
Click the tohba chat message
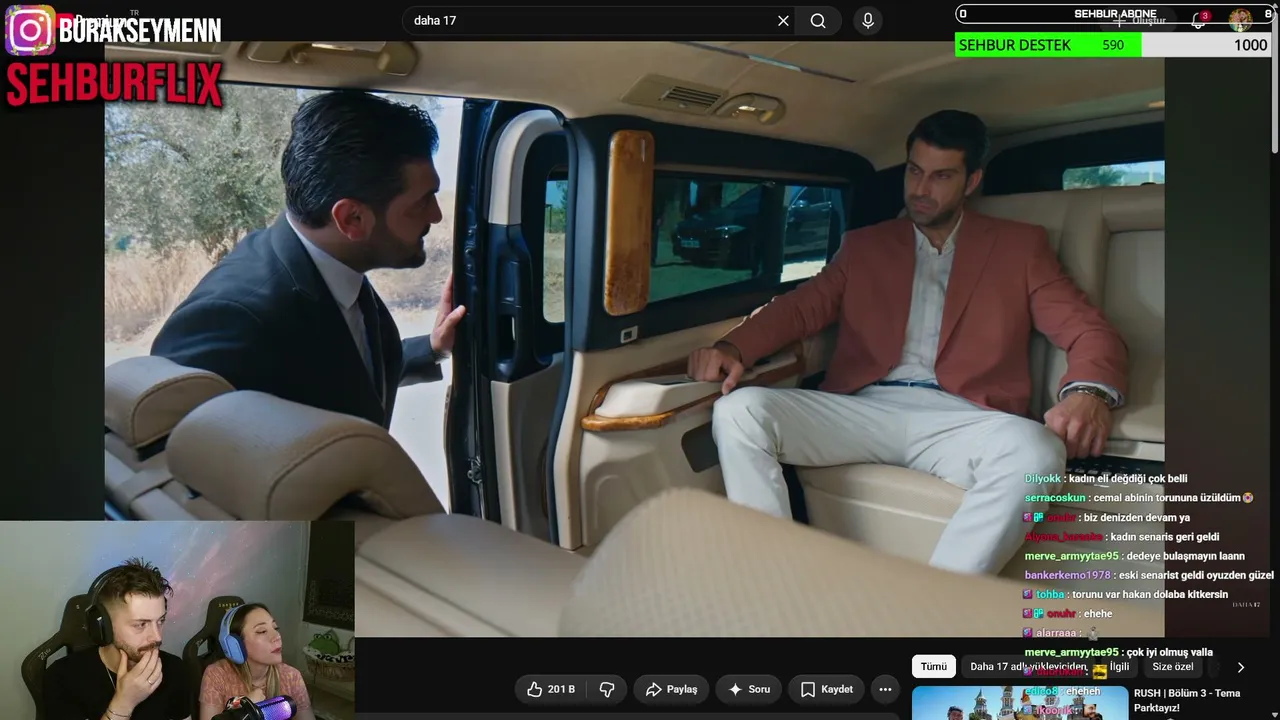[x=1125, y=594]
